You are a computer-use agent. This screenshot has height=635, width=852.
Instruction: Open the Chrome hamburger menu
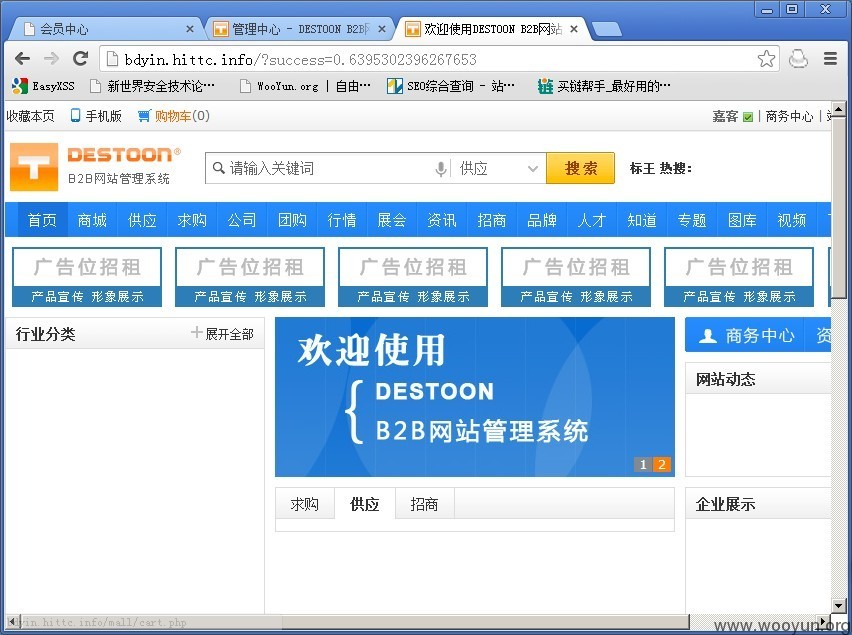point(830,59)
